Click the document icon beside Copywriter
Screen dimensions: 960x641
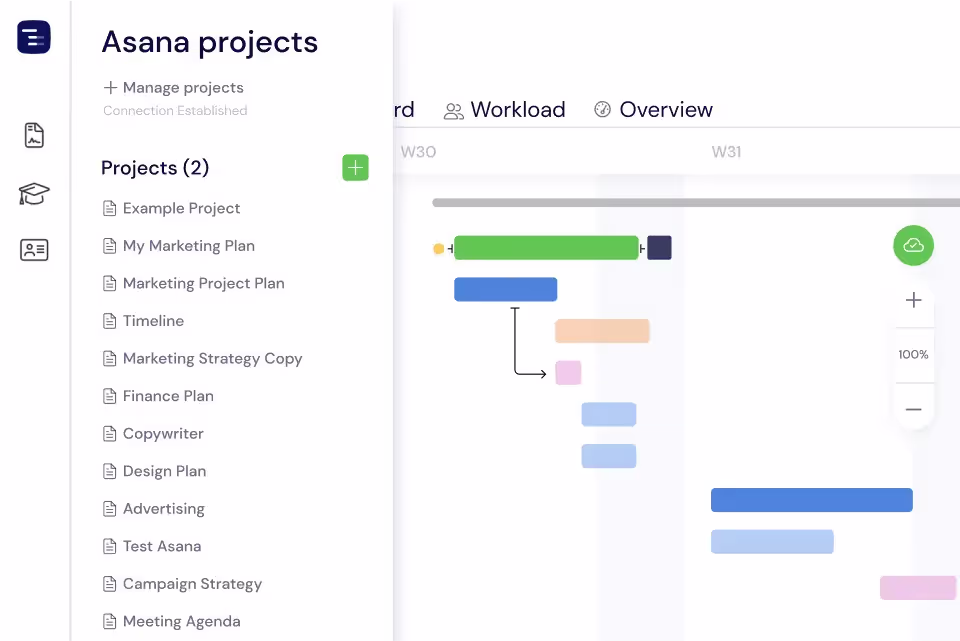pyautogui.click(x=110, y=434)
